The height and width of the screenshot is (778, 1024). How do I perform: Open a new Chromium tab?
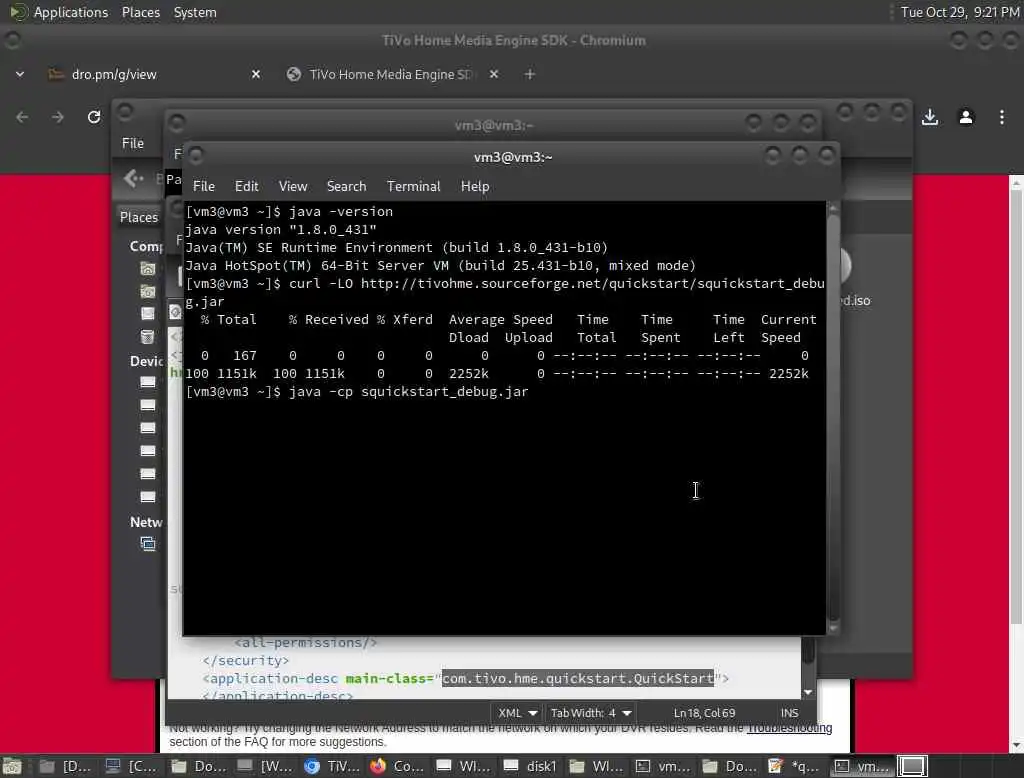point(530,74)
